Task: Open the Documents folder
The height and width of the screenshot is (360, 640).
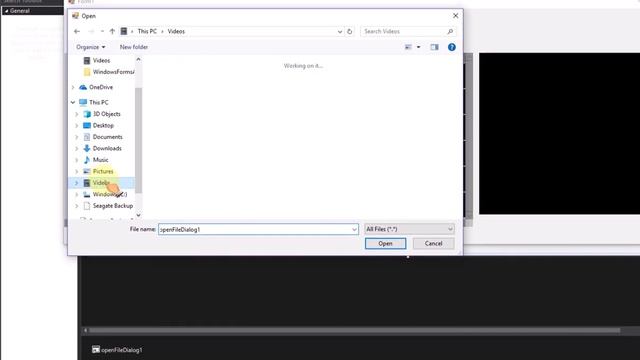Action: point(107,137)
